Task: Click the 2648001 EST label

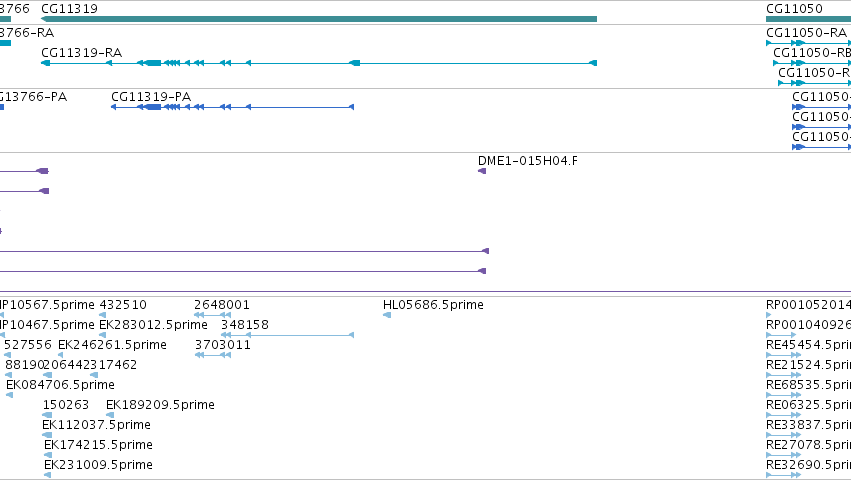Action: click(221, 305)
